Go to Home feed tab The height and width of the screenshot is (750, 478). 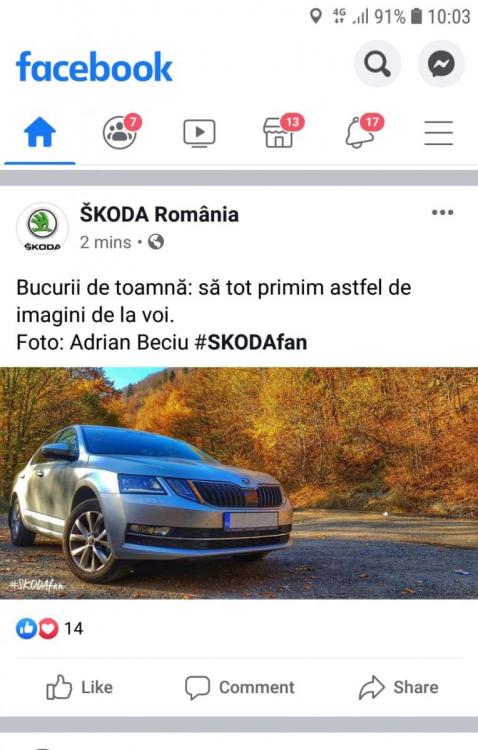(40, 132)
